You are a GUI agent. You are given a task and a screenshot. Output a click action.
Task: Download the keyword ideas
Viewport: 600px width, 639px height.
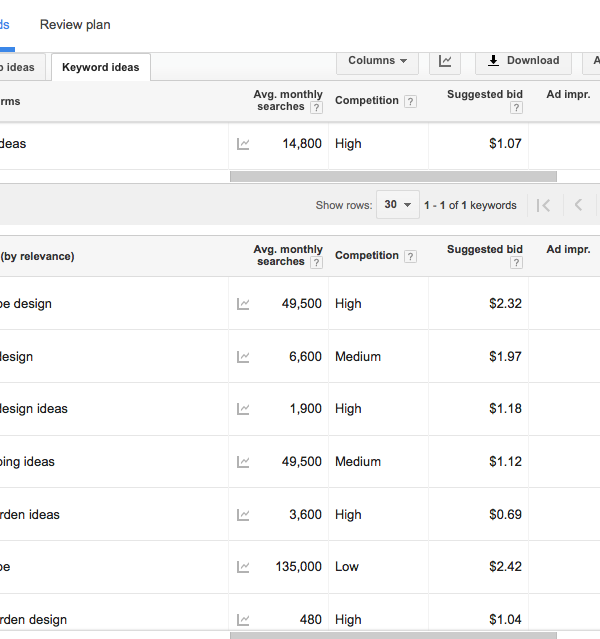(x=523, y=62)
